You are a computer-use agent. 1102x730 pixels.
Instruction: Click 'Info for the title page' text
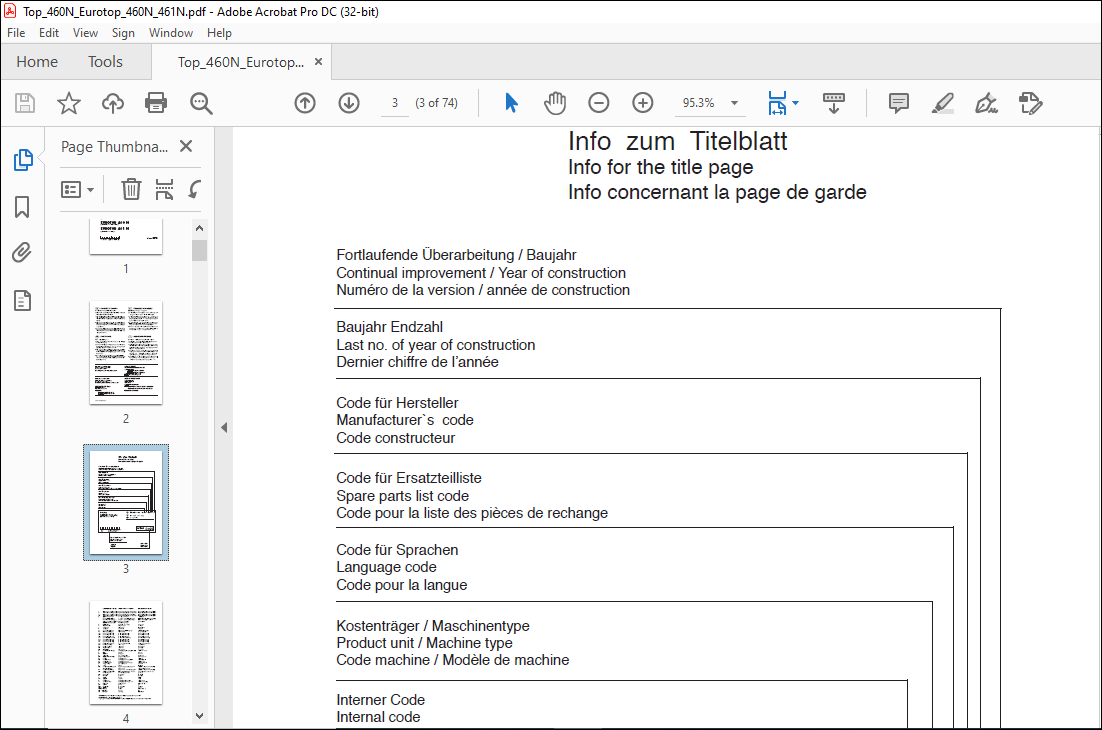click(x=661, y=167)
